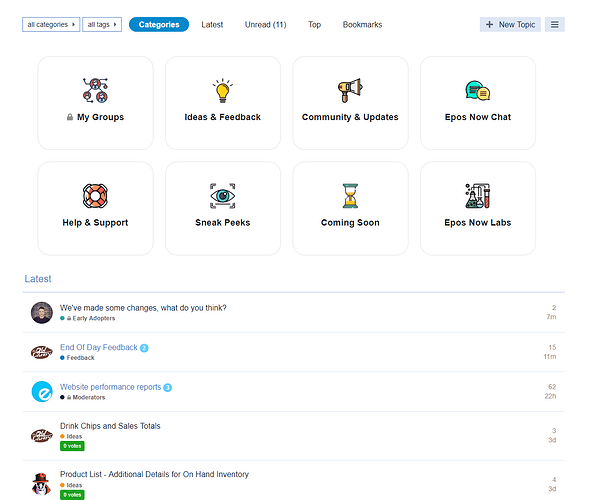This screenshot has height=500, width=598.
Task: View avatar of the changes topic poster
Action: (42, 313)
